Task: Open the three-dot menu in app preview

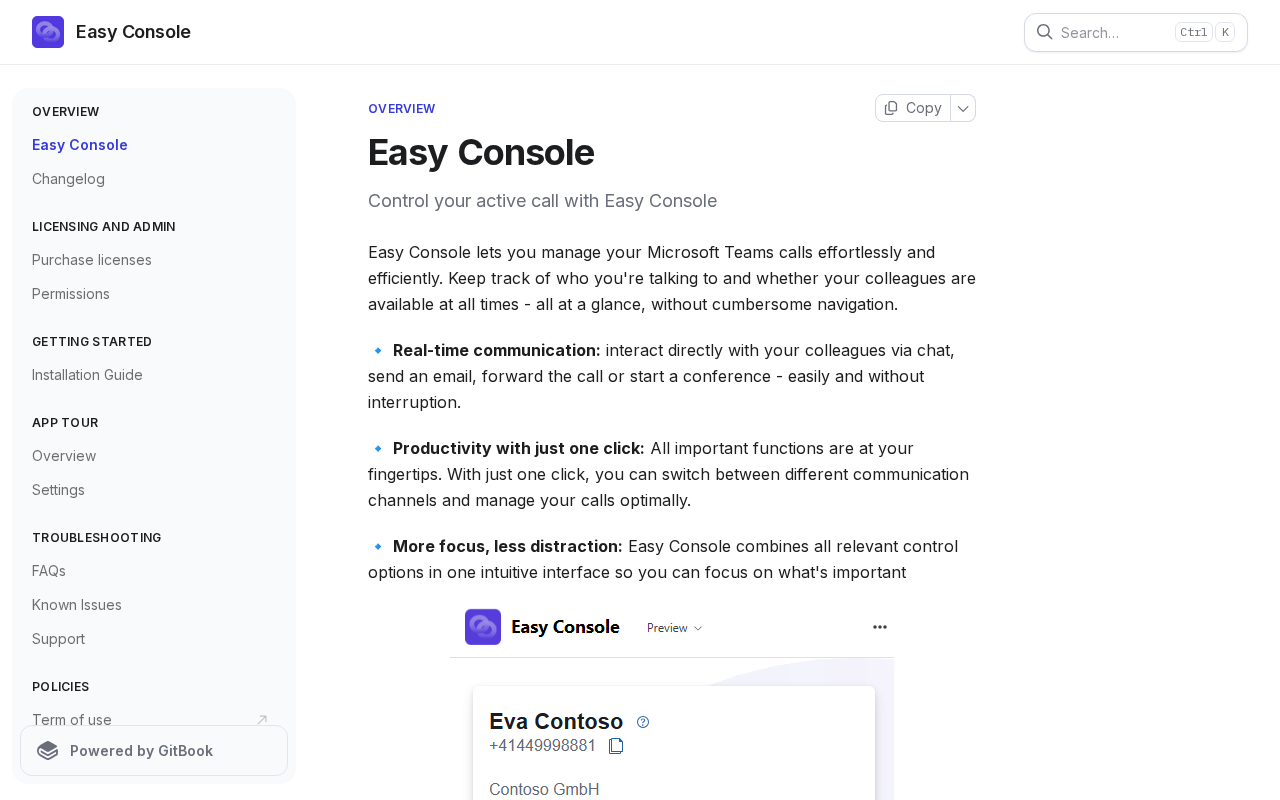Action: (880, 627)
